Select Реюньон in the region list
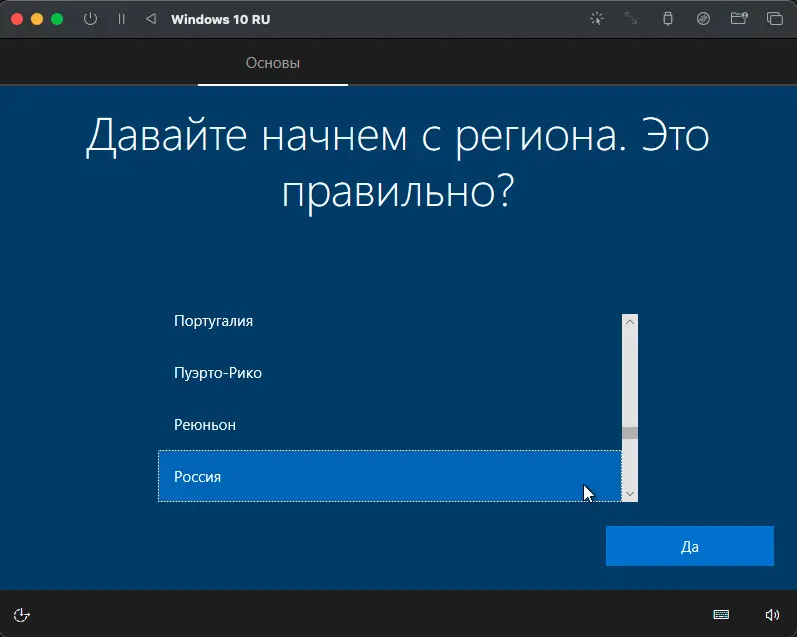Image resolution: width=797 pixels, height=637 pixels. (390, 424)
